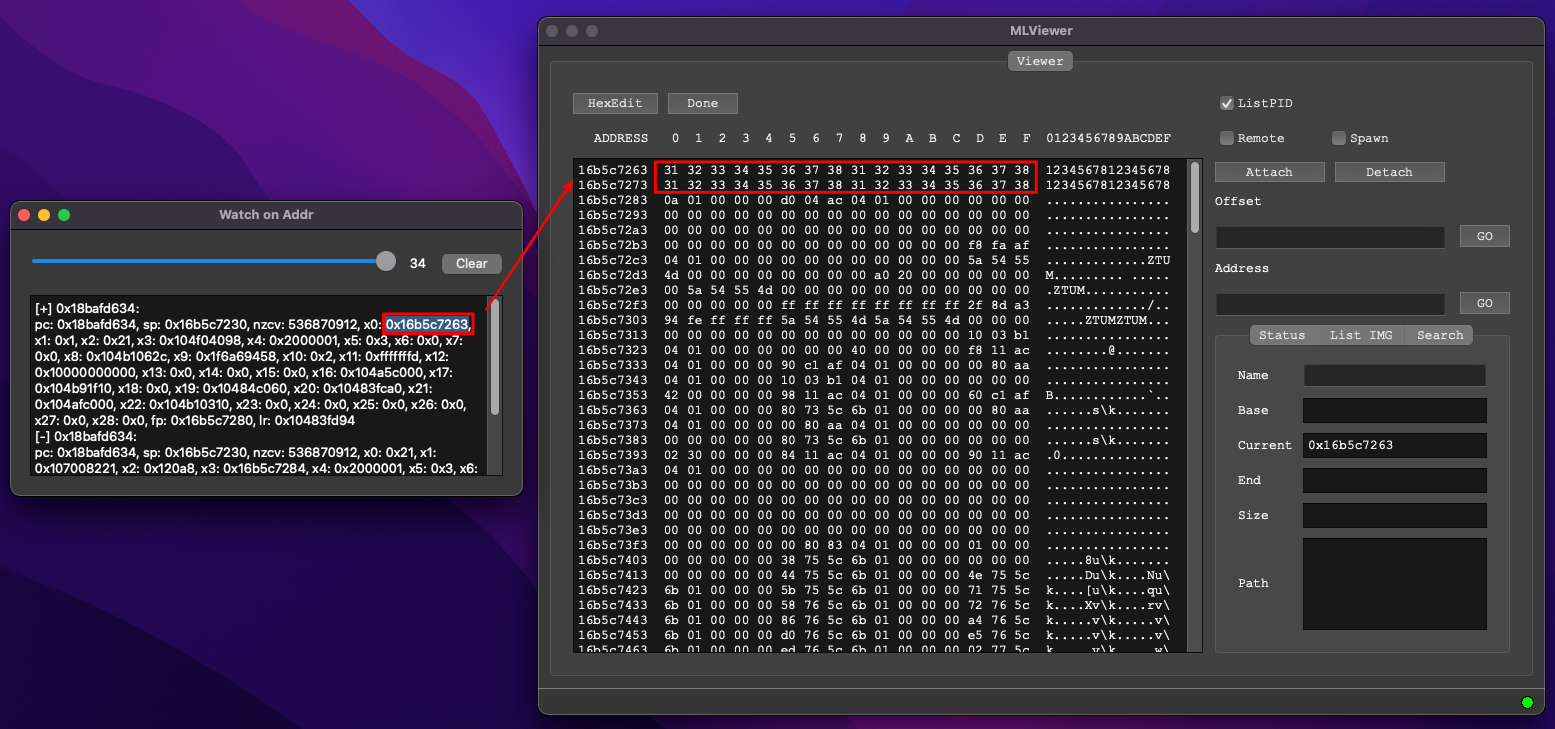Click the Done button
The height and width of the screenshot is (729, 1555).
point(703,103)
